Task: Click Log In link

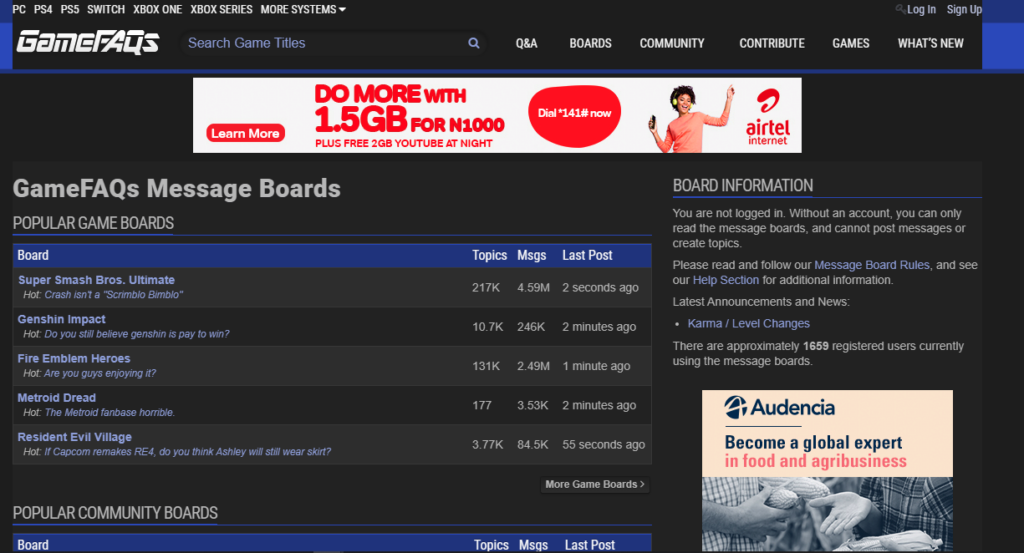Action: pyautogui.click(x=921, y=9)
